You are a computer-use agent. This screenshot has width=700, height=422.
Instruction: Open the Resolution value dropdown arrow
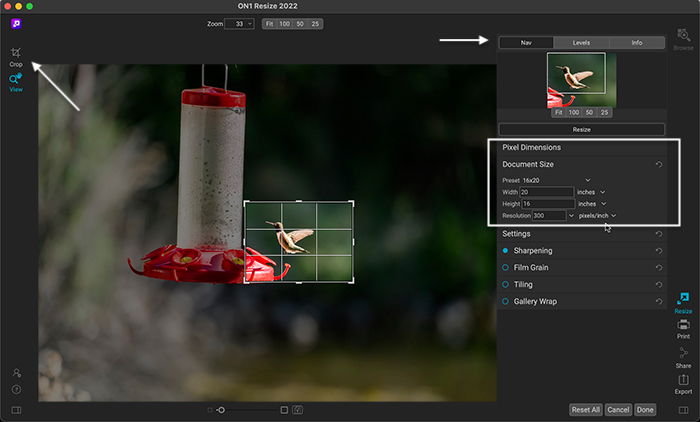[571, 216]
